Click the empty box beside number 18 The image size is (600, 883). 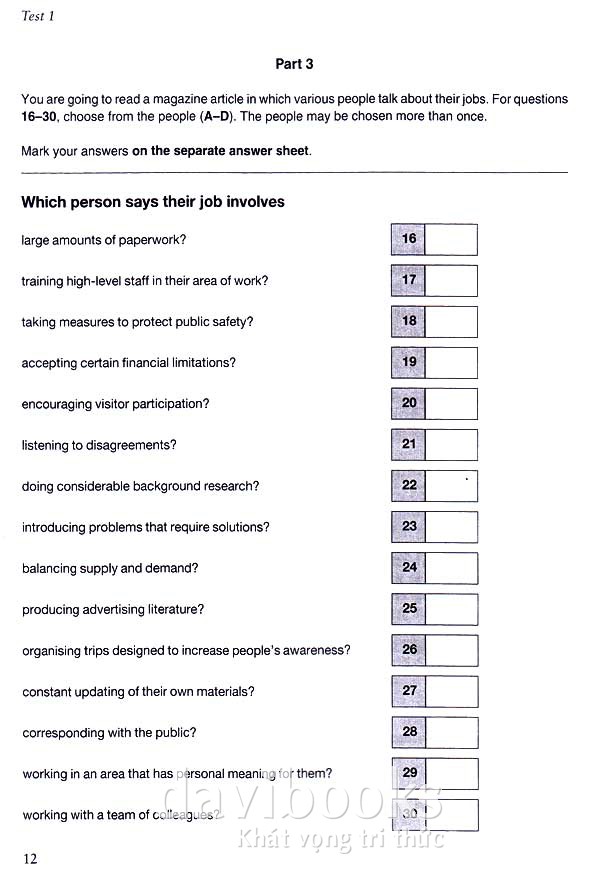451,322
